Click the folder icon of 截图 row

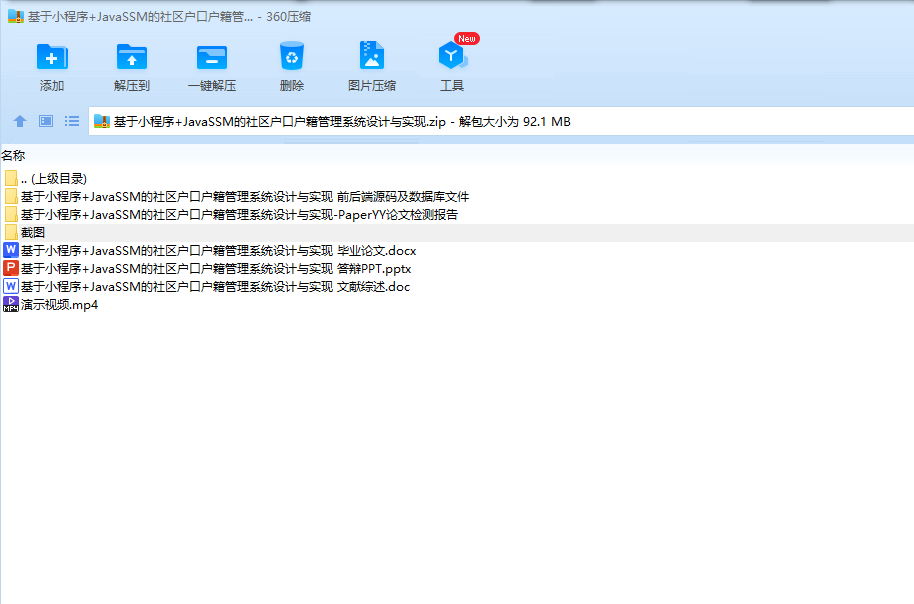[11, 232]
